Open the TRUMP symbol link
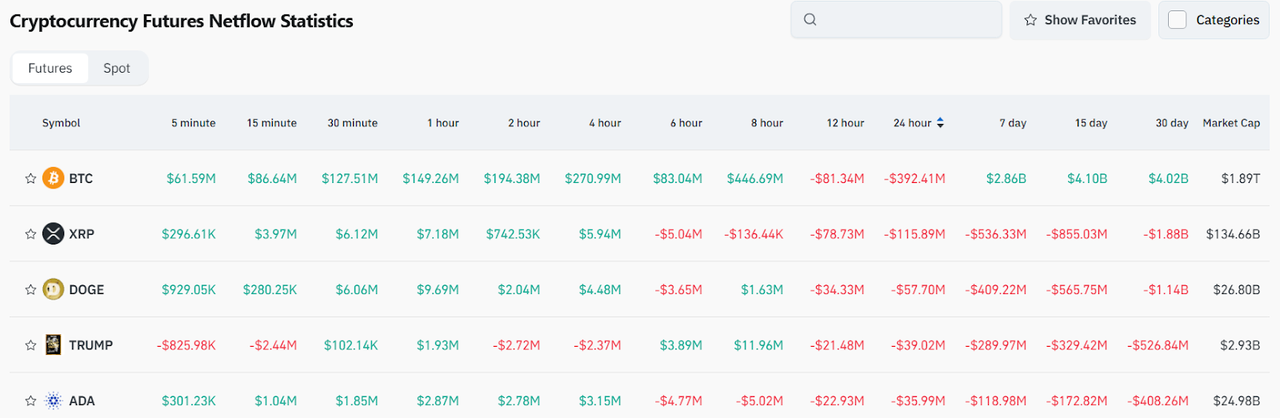1280x418 pixels. pyautogui.click(x=91, y=345)
